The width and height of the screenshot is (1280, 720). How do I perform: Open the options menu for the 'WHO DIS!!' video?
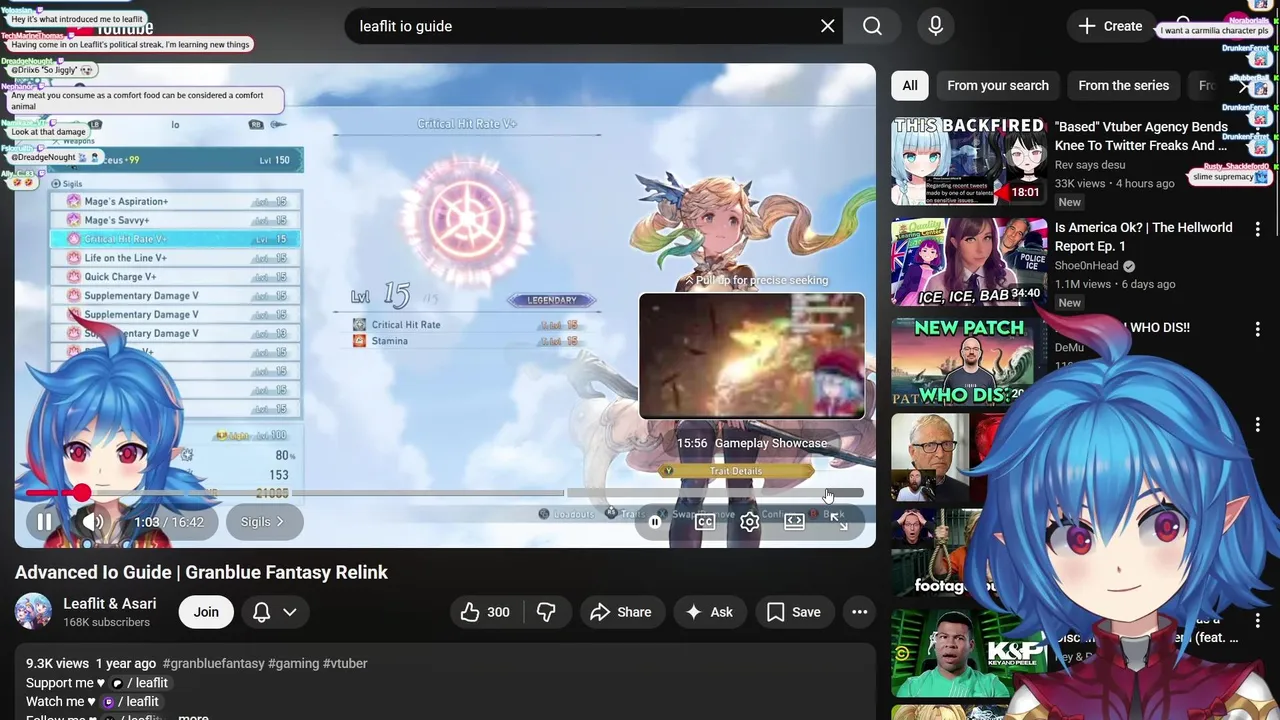[1258, 328]
